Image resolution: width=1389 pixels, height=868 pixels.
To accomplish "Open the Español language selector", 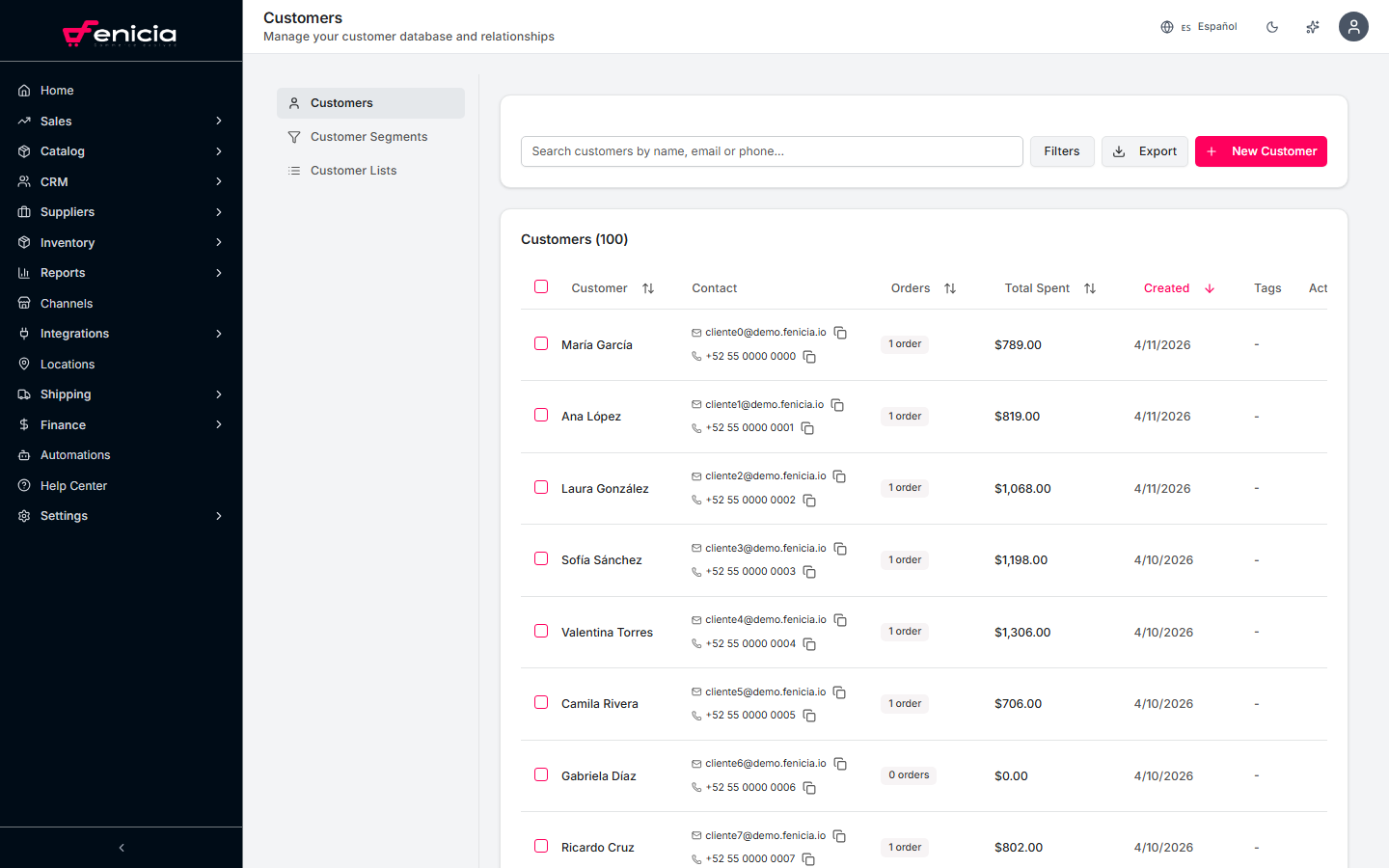I will click(x=1199, y=27).
